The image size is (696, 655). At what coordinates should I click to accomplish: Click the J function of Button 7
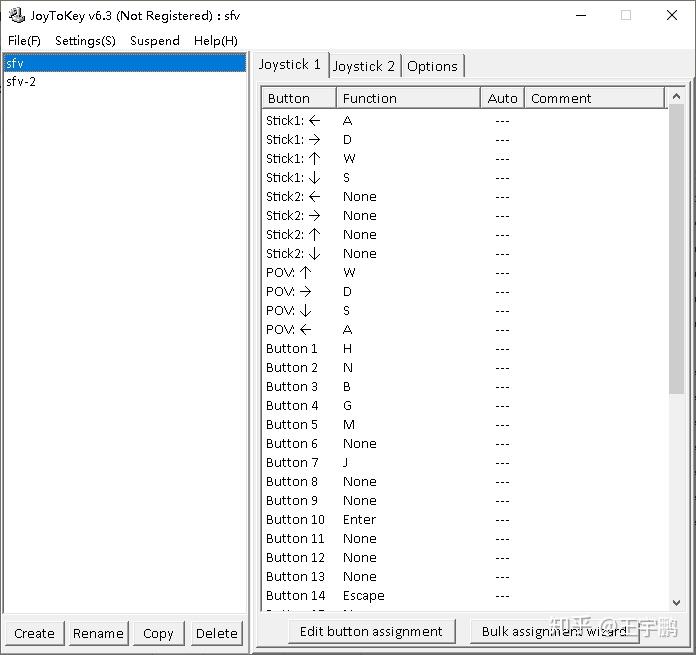coord(345,463)
